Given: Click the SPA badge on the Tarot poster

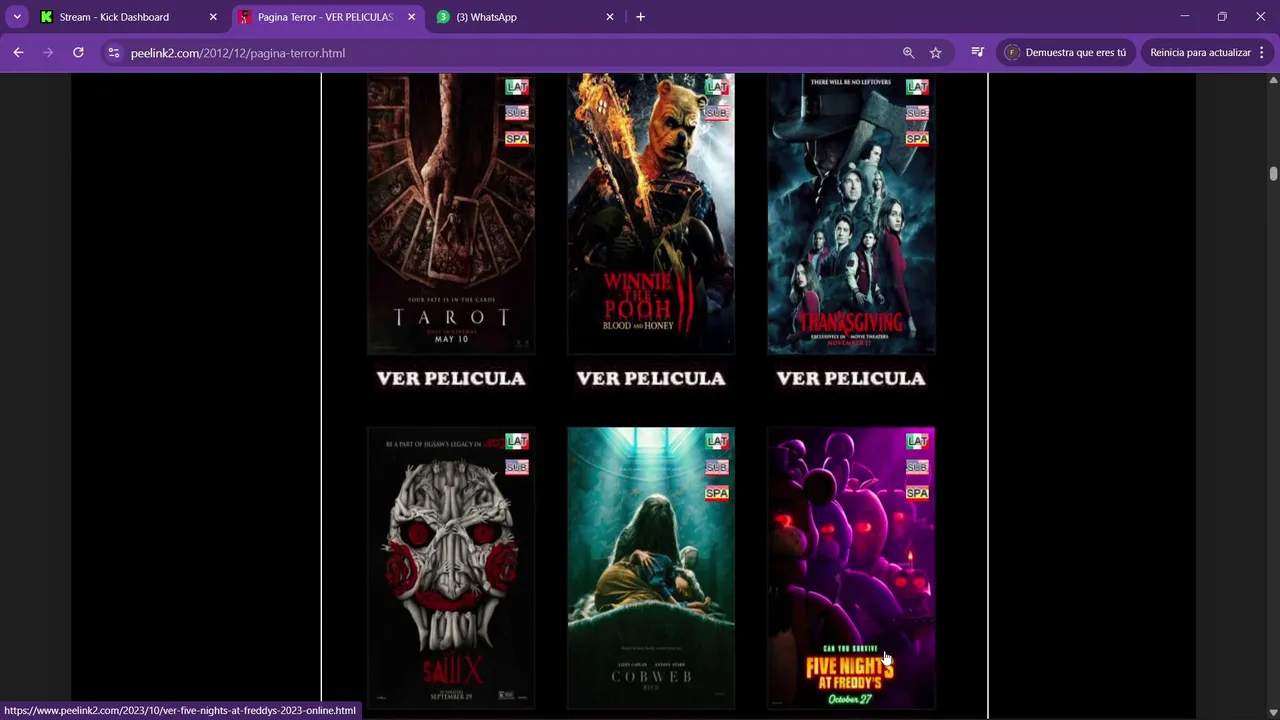Looking at the screenshot, I should click(x=517, y=139).
